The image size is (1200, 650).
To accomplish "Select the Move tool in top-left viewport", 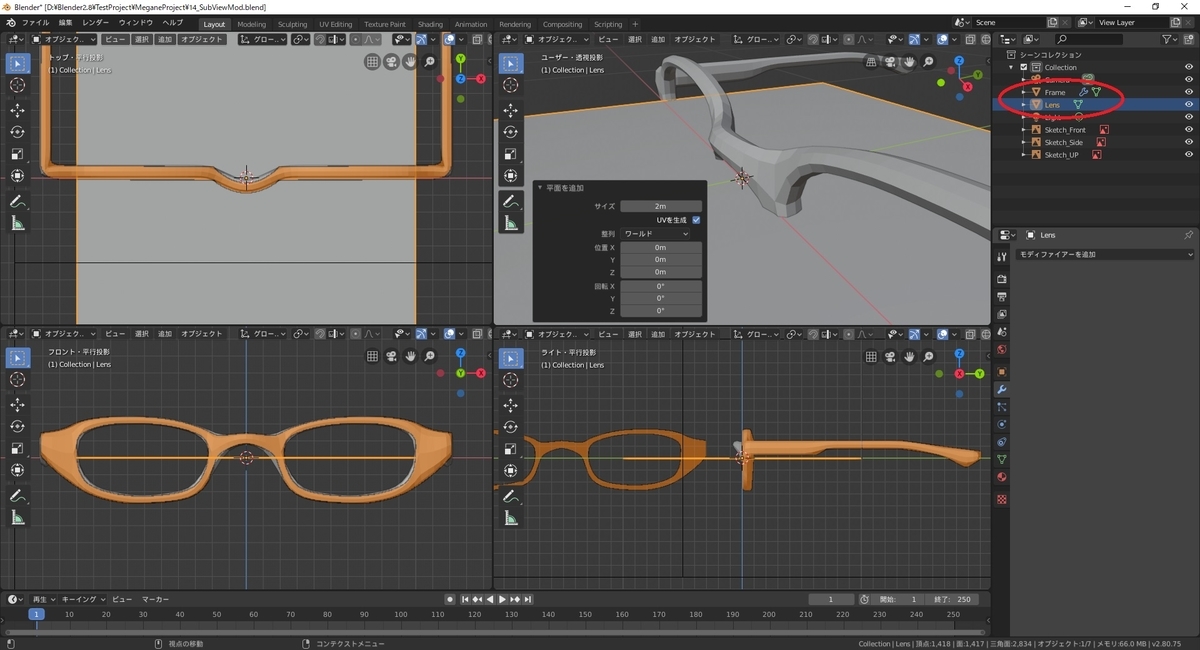I will pos(17,110).
